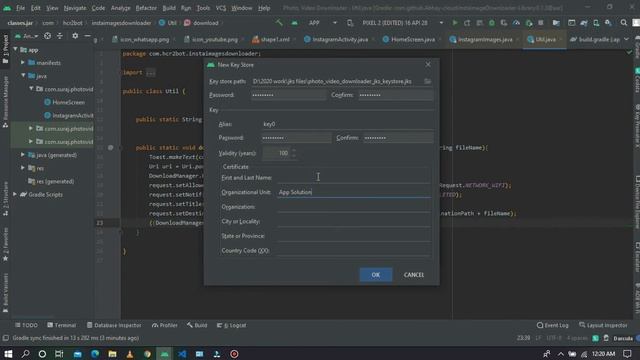This screenshot has width=640, height=360.
Task: Open Edit menu
Action: pos(36,8)
